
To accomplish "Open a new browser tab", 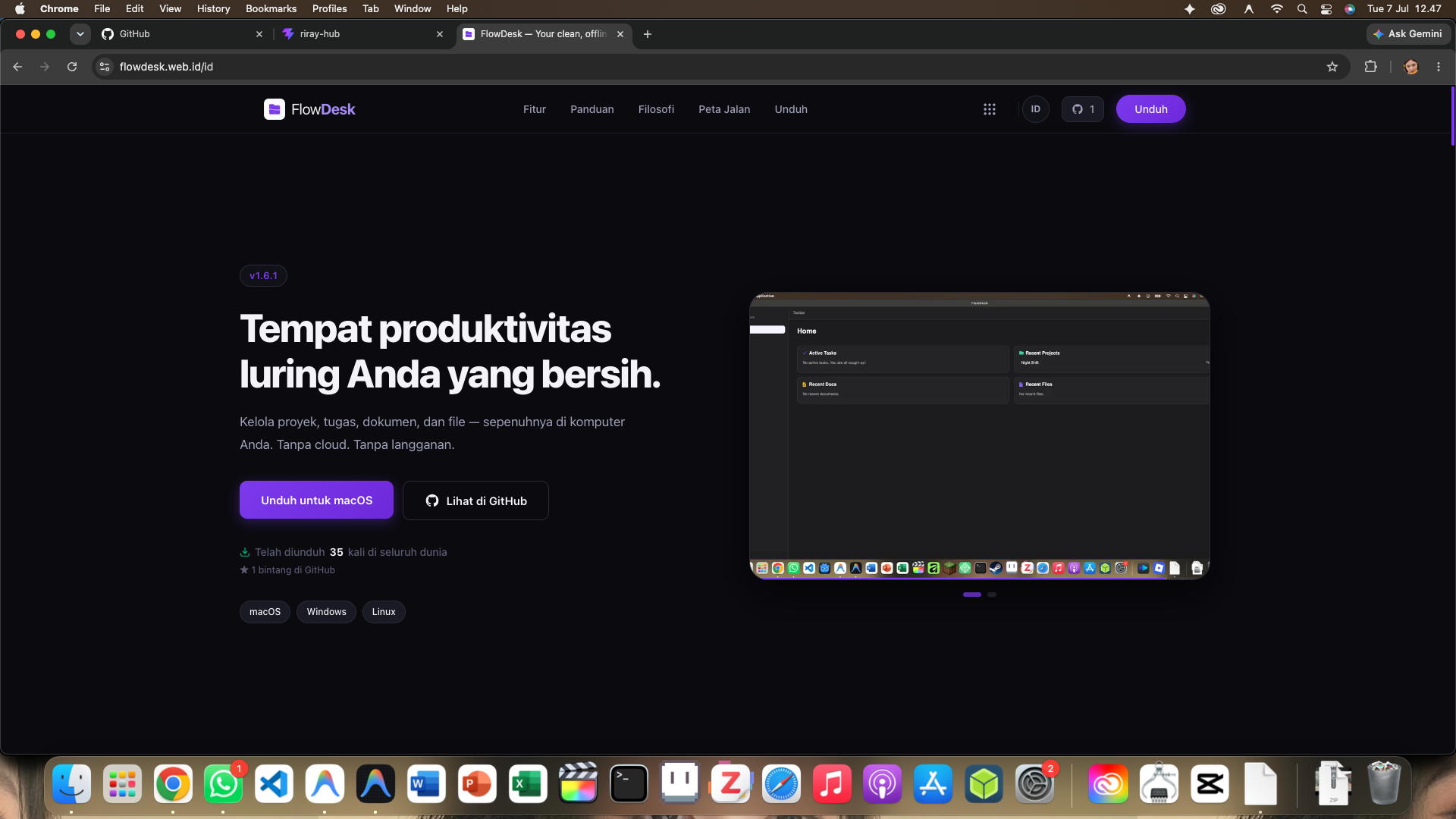I will click(648, 34).
